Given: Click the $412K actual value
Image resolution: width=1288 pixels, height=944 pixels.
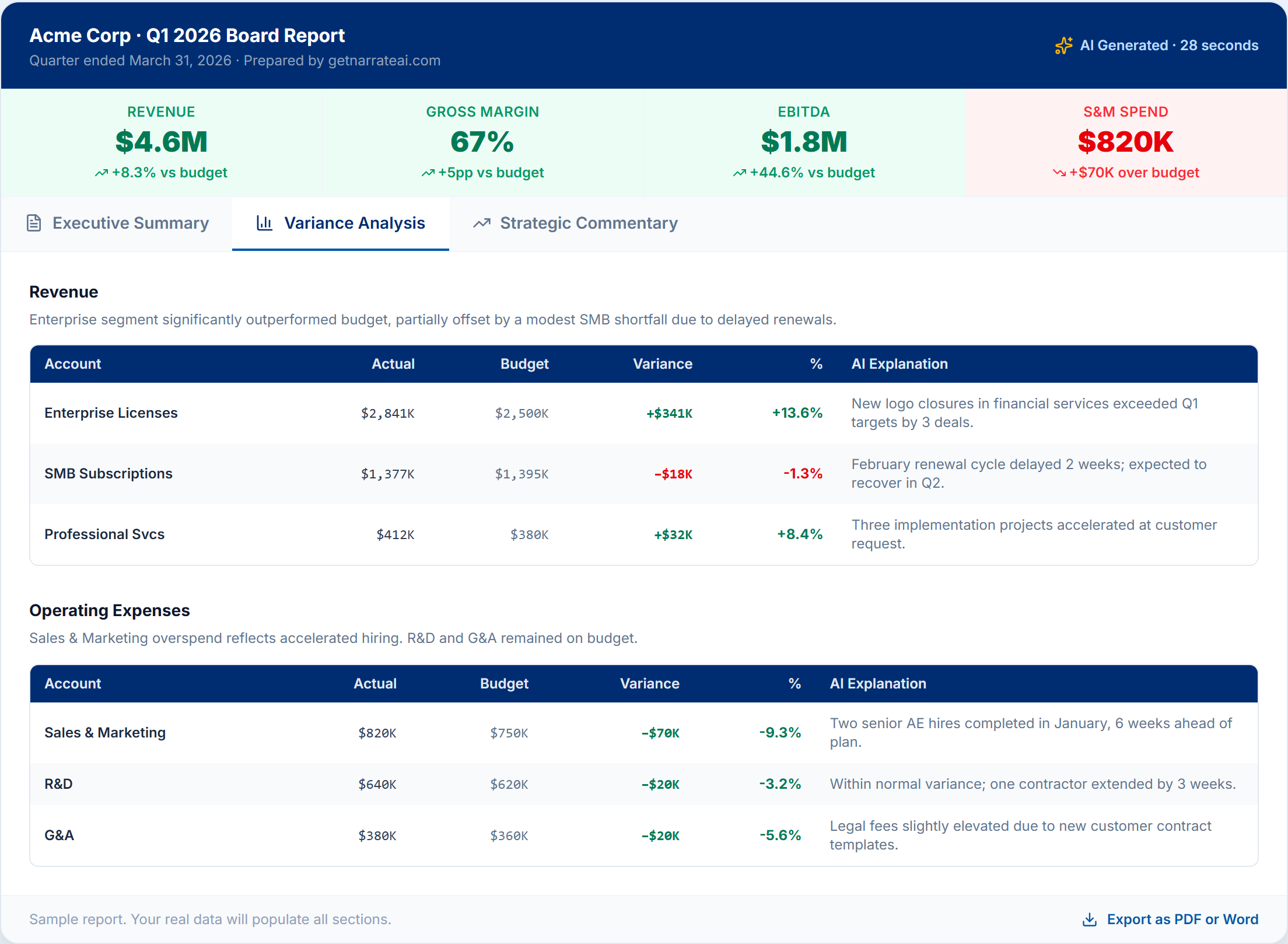Looking at the screenshot, I should point(395,535).
